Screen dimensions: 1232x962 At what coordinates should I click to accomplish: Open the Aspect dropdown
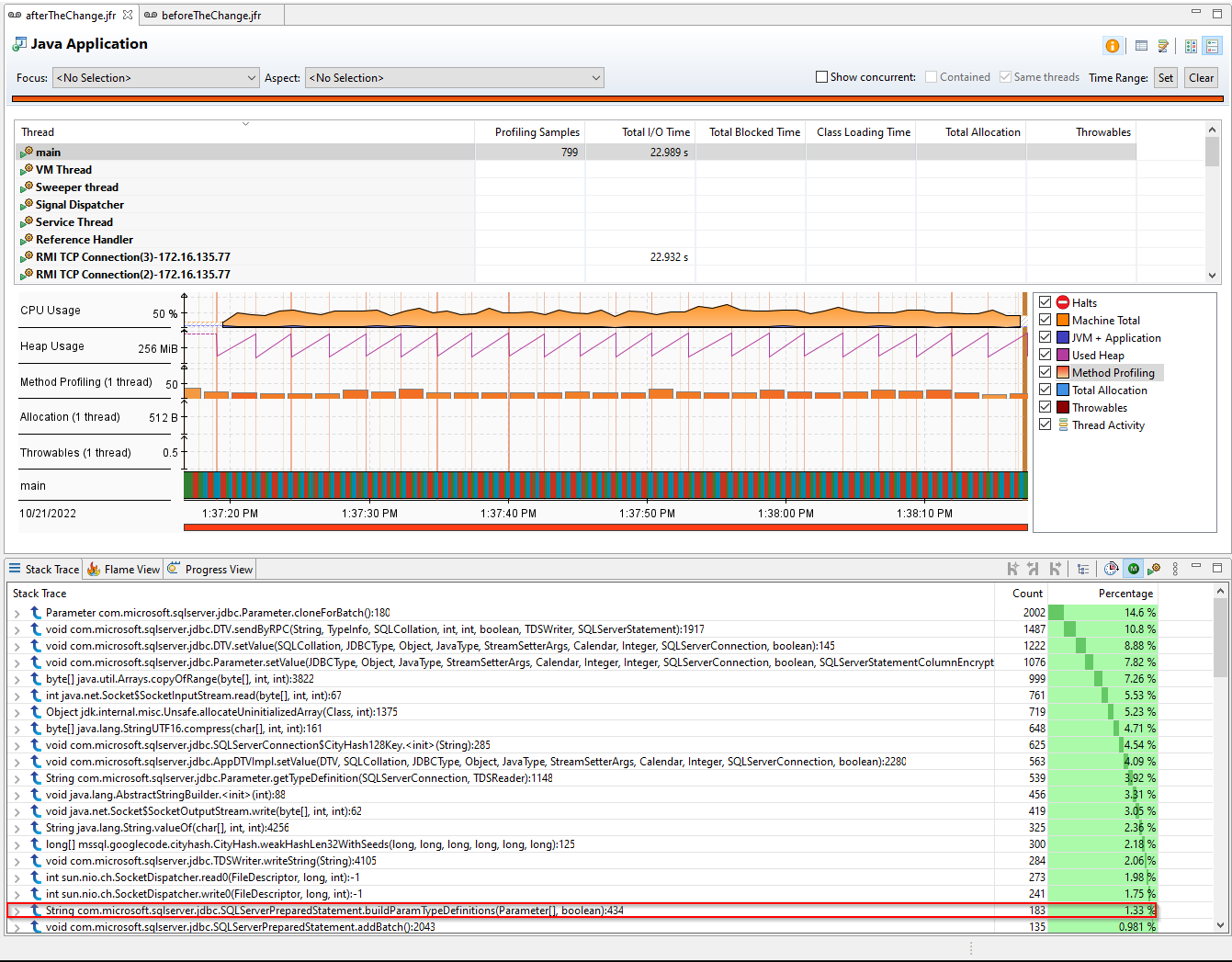pos(455,78)
